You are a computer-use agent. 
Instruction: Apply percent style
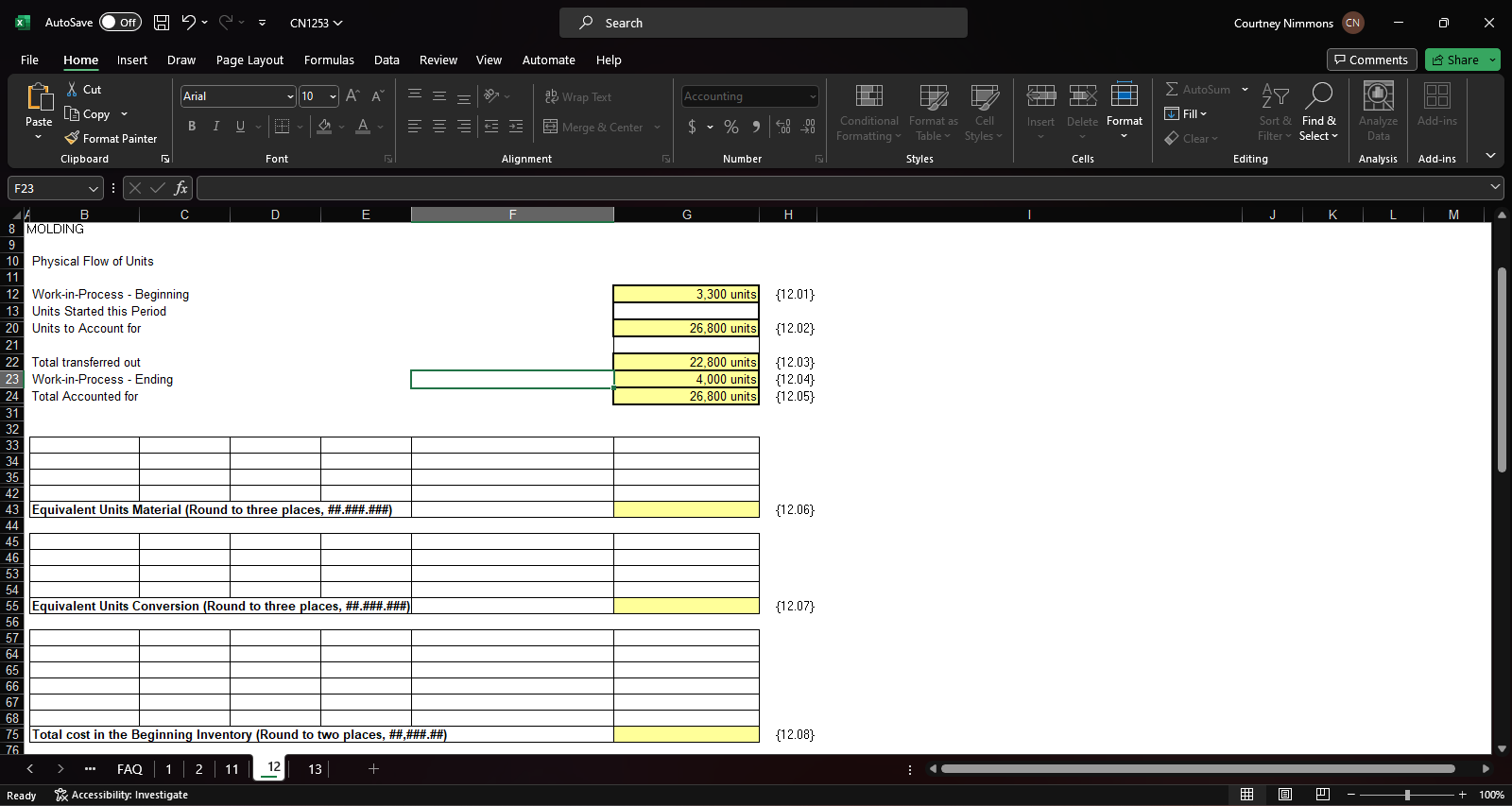click(731, 127)
